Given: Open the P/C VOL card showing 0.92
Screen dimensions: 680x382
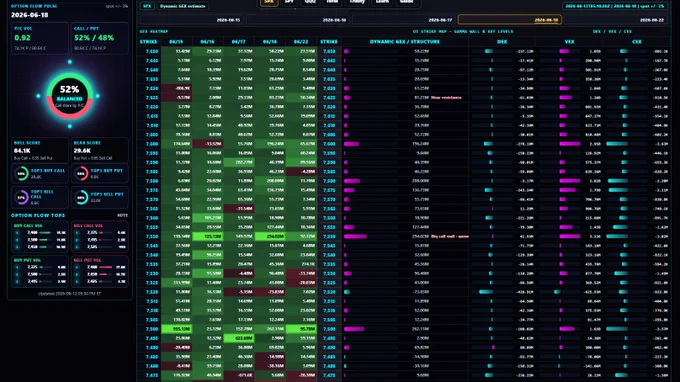Looking at the screenshot, I should 39,39.
